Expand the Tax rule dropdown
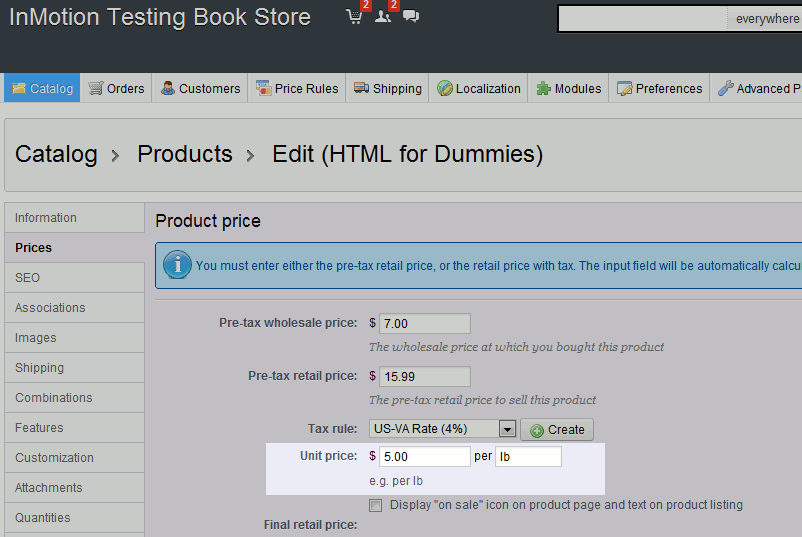Viewport: 802px width, 537px height. coord(507,429)
